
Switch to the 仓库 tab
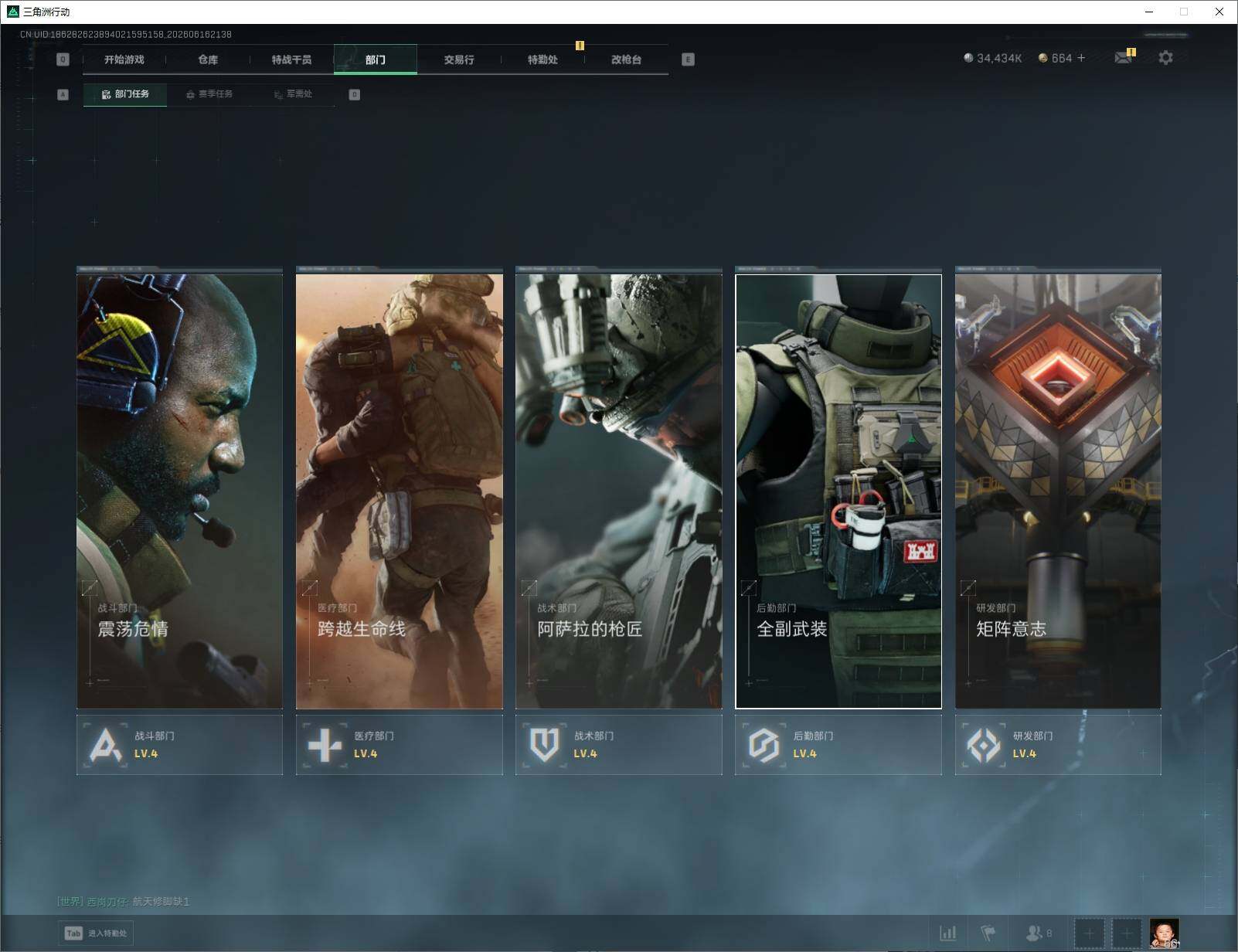[208, 59]
